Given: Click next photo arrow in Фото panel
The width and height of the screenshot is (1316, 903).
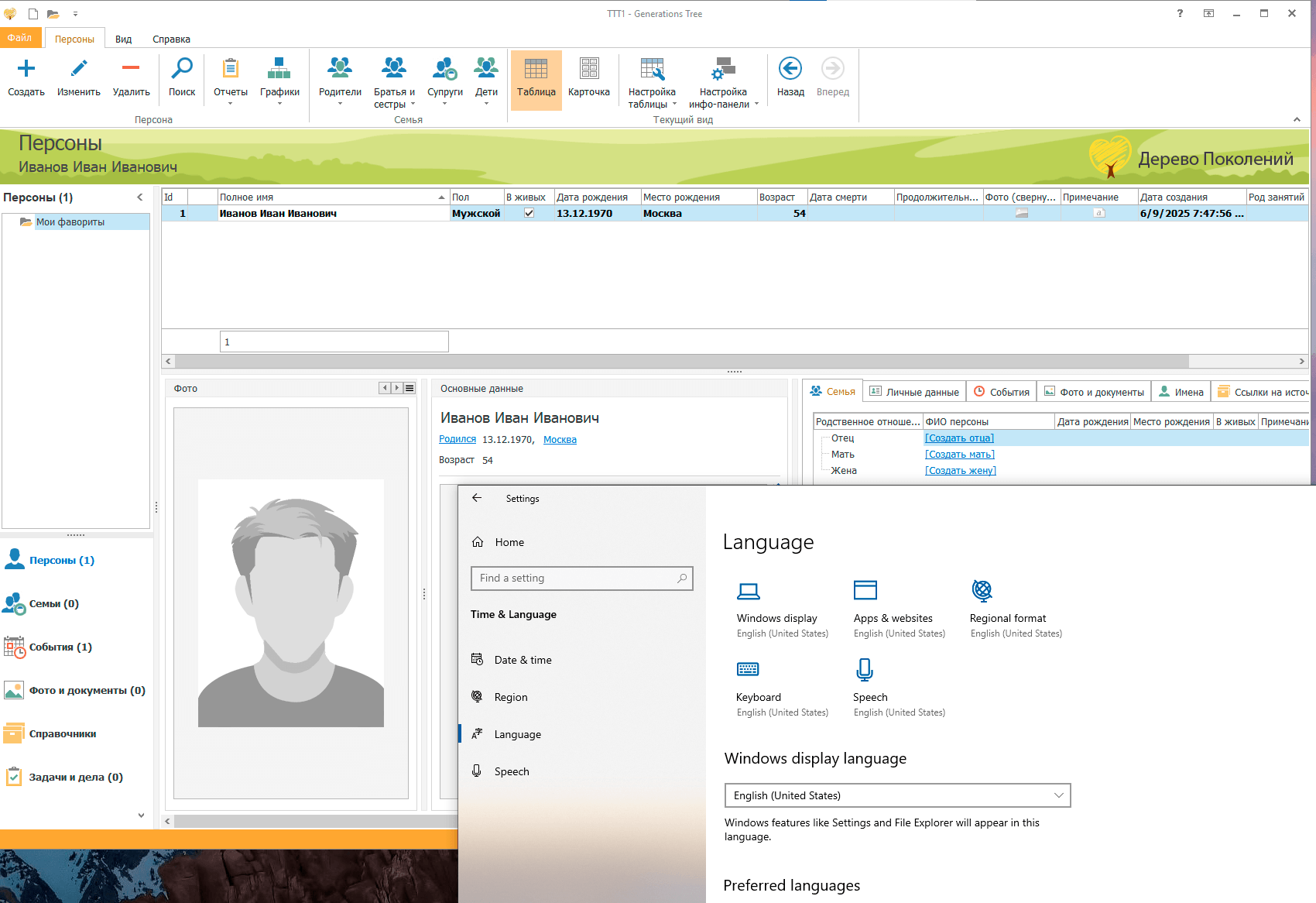Looking at the screenshot, I should coord(397,388).
